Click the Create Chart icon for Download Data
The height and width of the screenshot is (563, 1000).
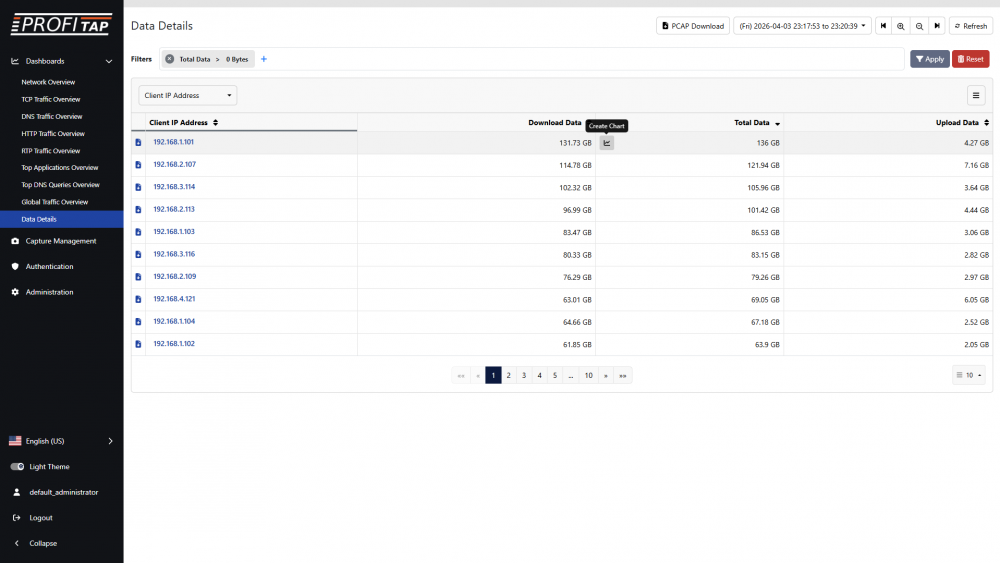coord(606,143)
